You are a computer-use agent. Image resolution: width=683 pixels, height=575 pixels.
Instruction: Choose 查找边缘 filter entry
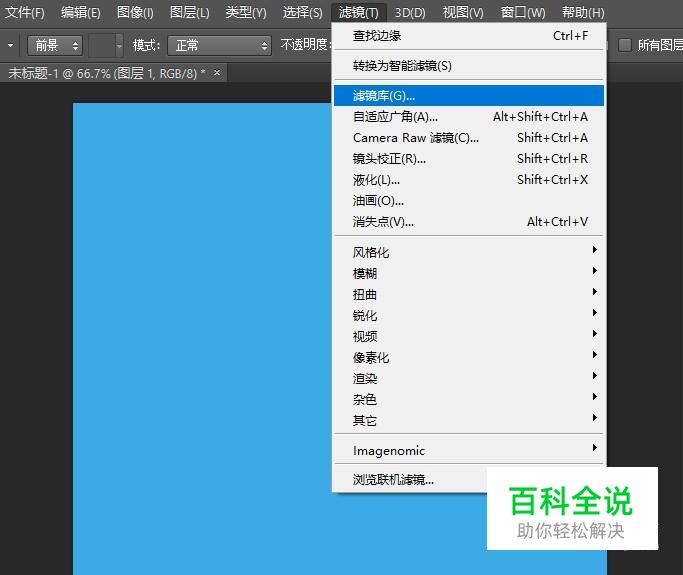pos(469,36)
